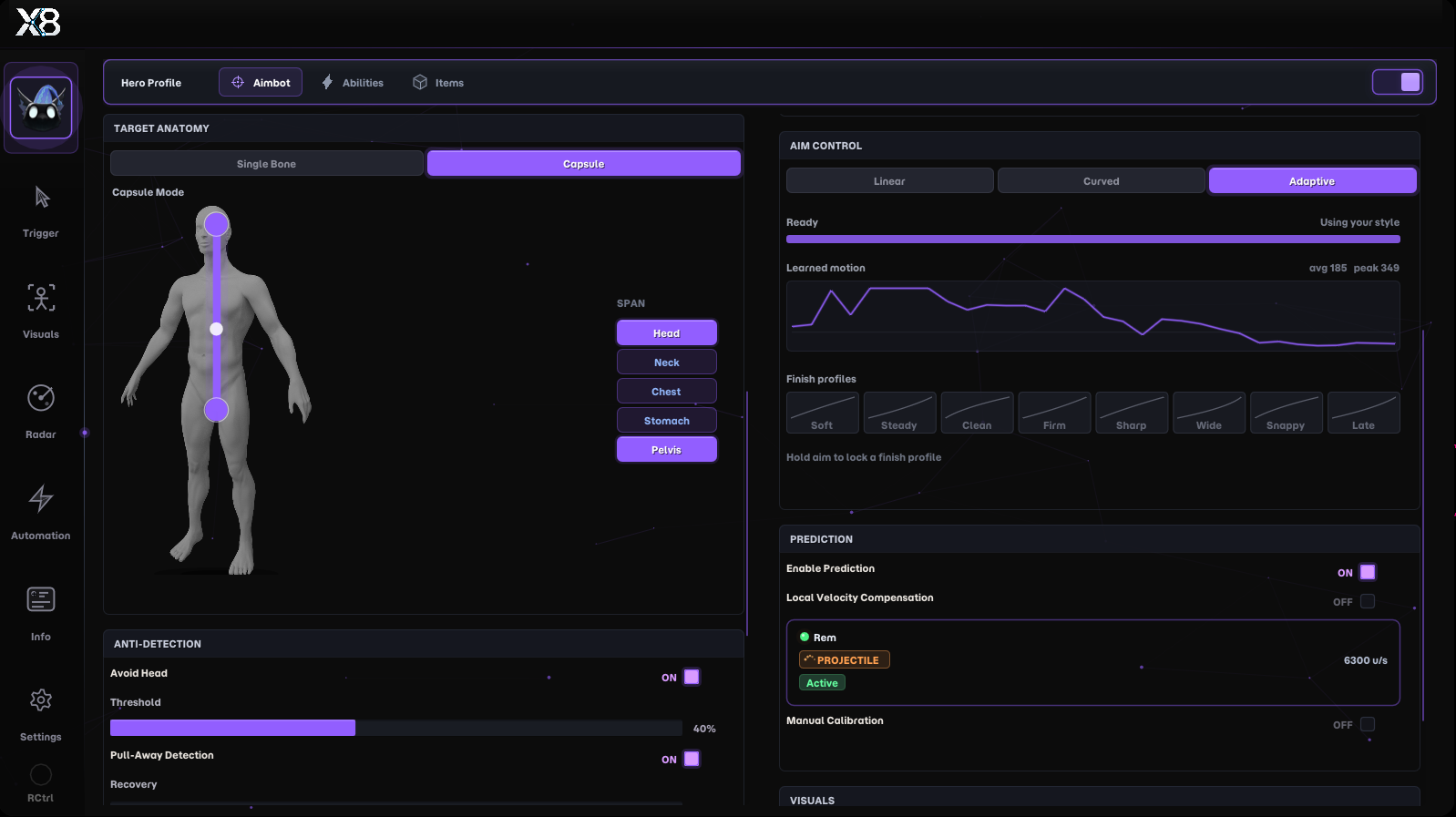Image resolution: width=1456 pixels, height=817 pixels.
Task: Open the Radar section icon
Action: pos(41,398)
